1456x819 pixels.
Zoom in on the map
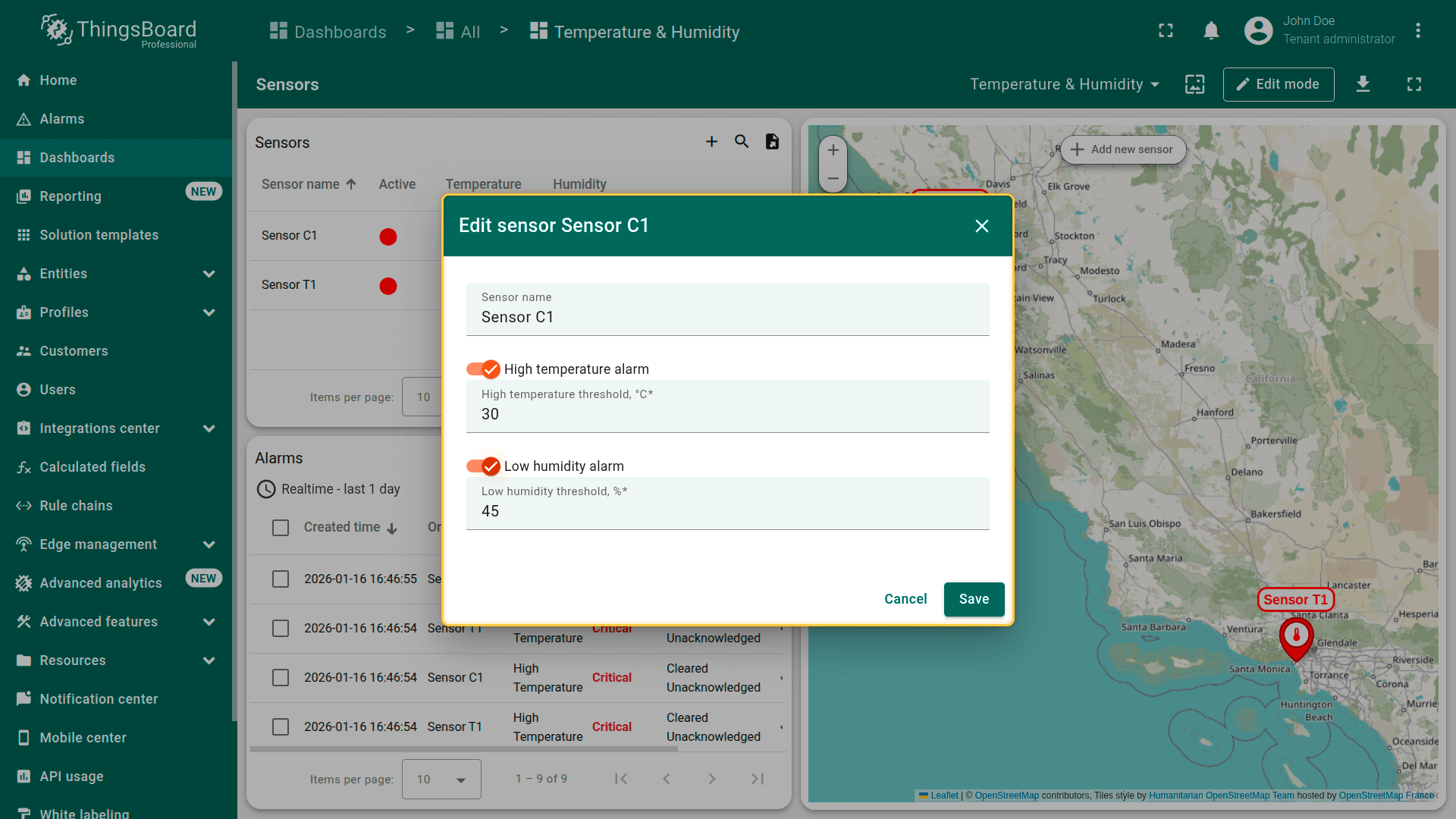pos(833,150)
